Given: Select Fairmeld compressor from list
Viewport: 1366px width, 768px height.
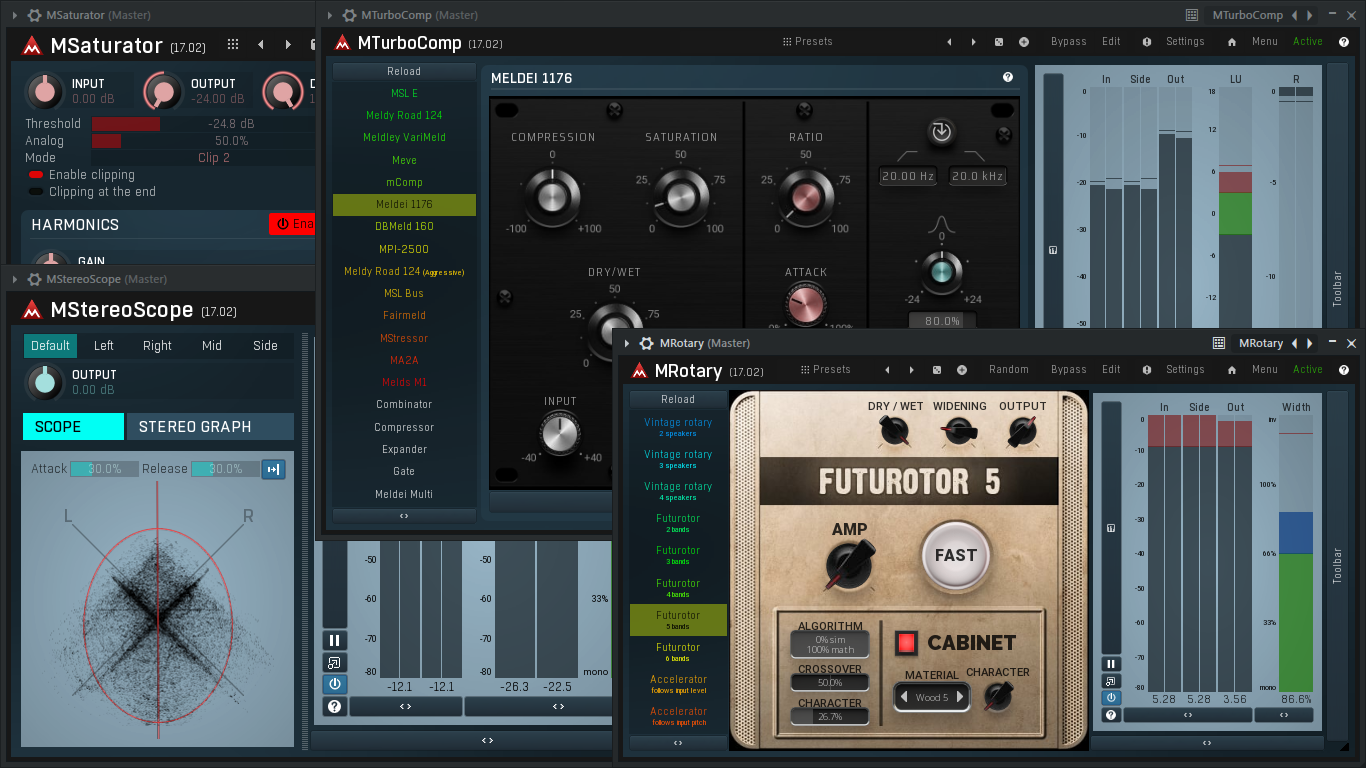Looking at the screenshot, I should point(404,315).
